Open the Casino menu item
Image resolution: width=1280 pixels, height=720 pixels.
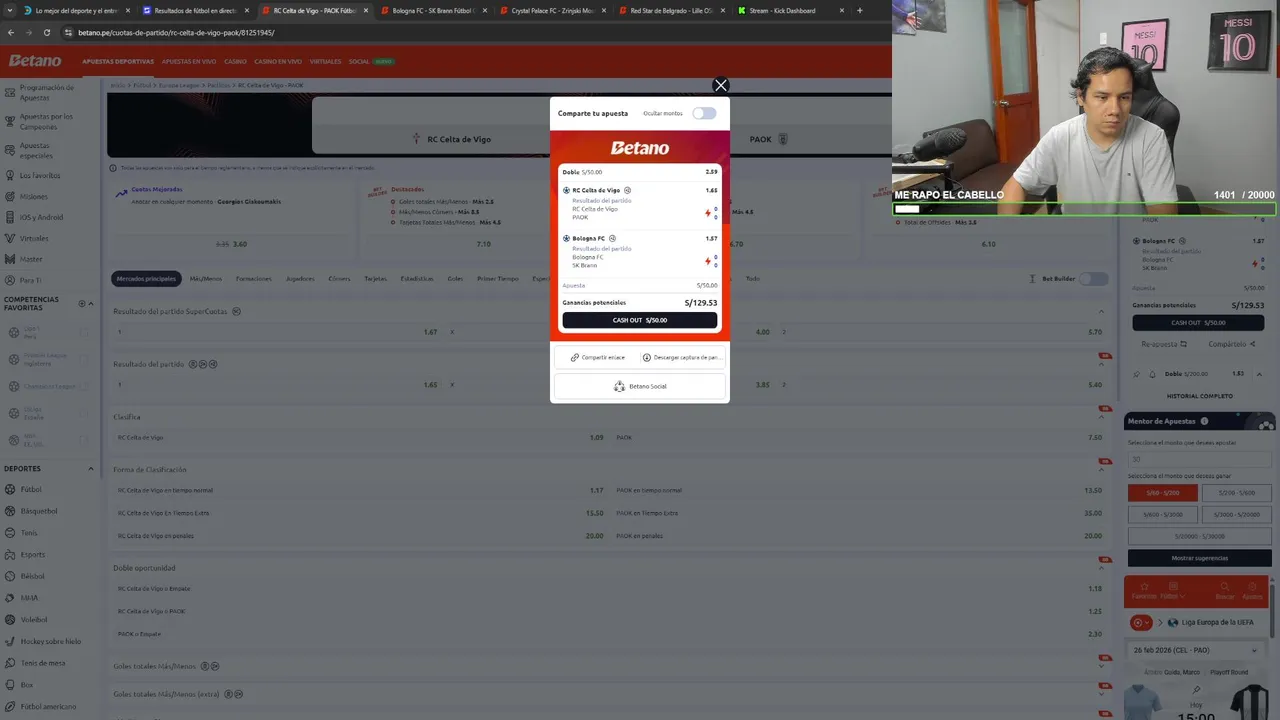click(235, 61)
